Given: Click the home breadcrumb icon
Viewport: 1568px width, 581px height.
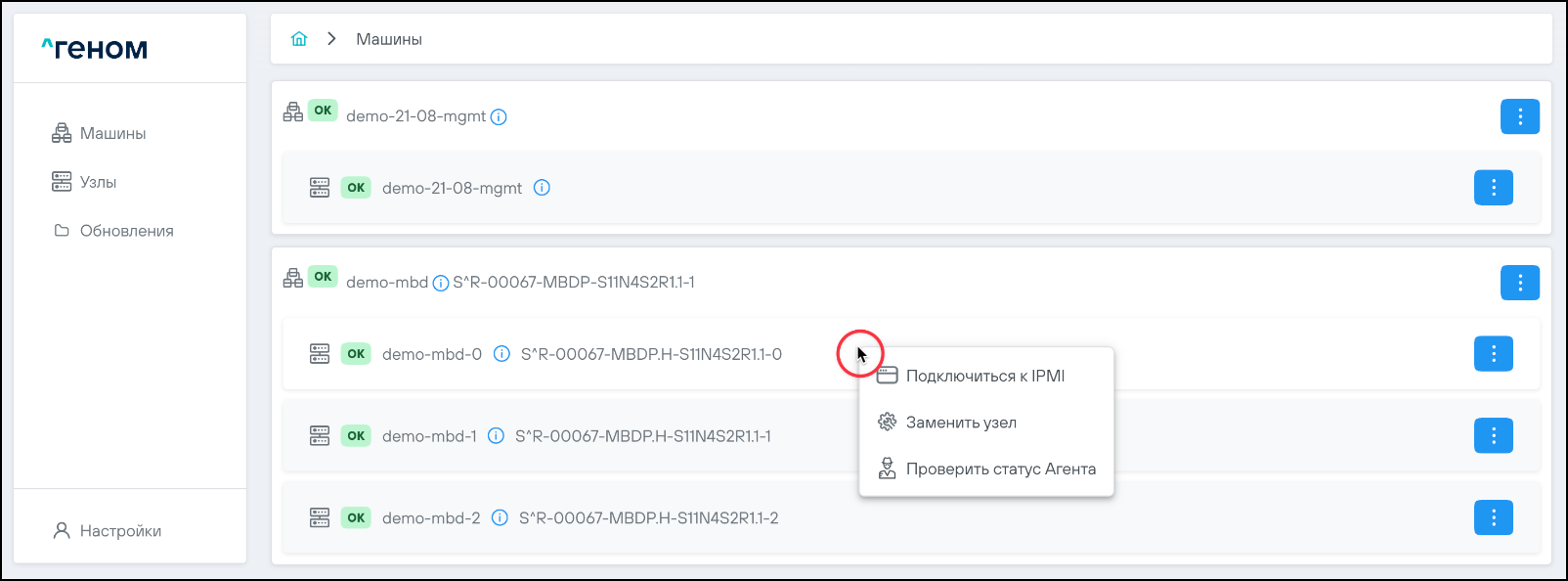Looking at the screenshot, I should pyautogui.click(x=299, y=39).
